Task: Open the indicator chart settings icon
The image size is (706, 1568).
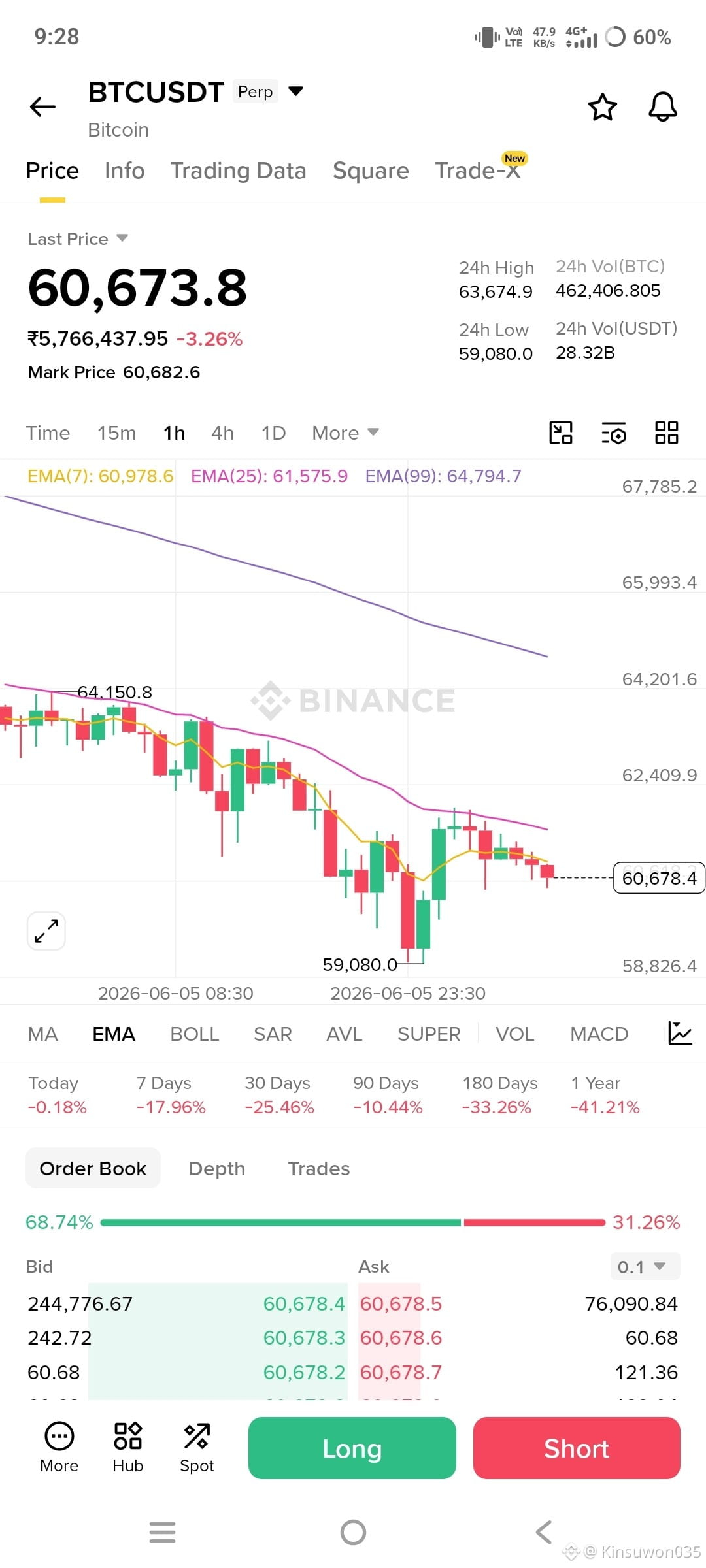Action: (679, 1034)
